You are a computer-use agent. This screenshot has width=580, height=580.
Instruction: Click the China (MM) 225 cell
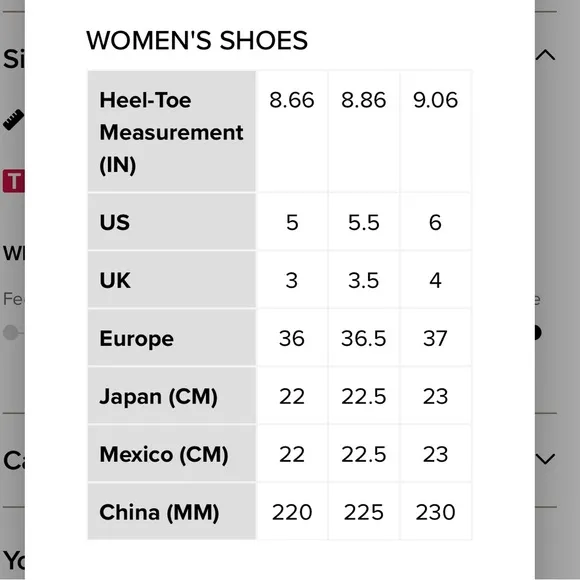point(364,512)
